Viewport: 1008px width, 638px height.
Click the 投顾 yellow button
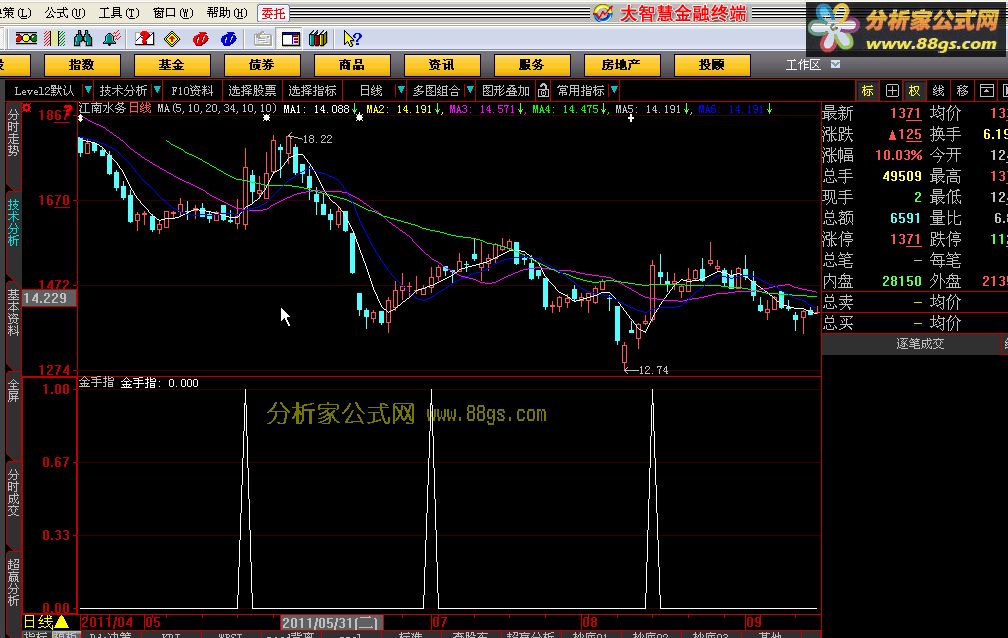712,65
